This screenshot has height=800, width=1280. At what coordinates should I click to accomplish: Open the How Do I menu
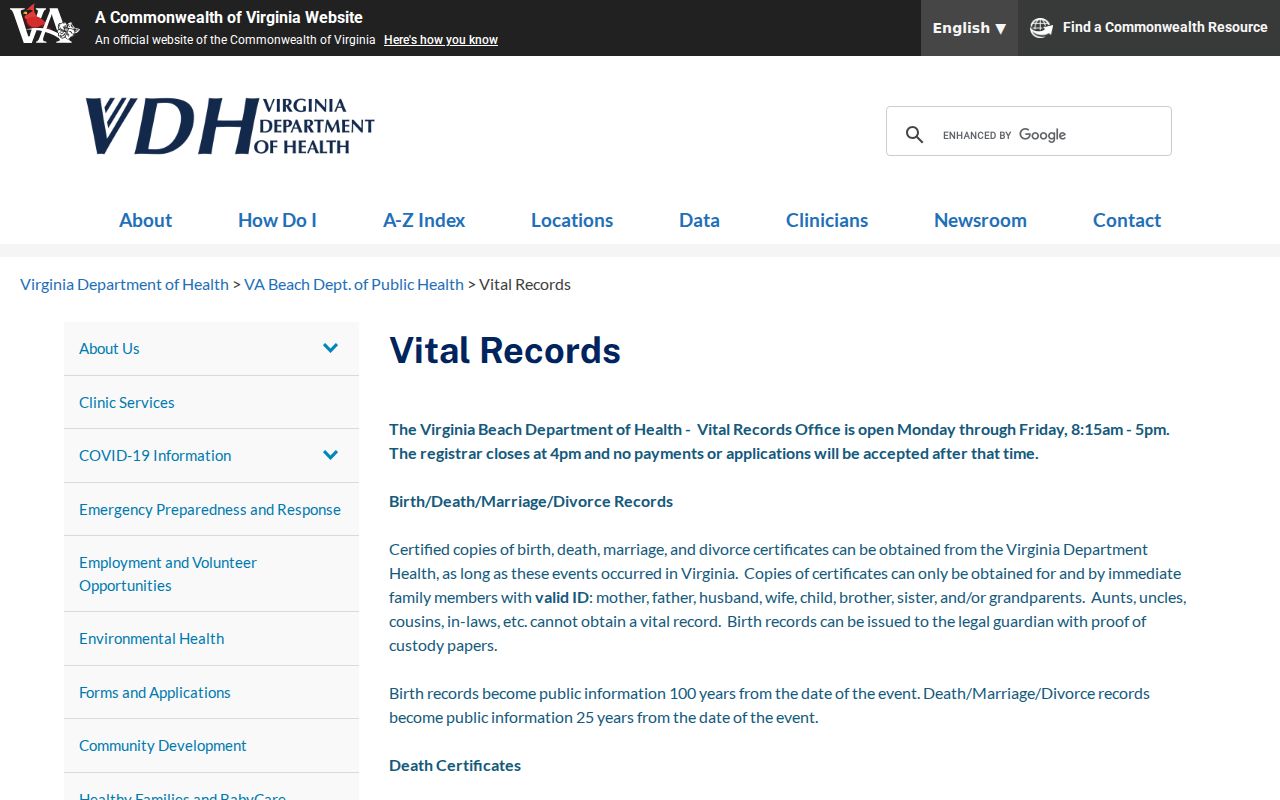(x=277, y=220)
